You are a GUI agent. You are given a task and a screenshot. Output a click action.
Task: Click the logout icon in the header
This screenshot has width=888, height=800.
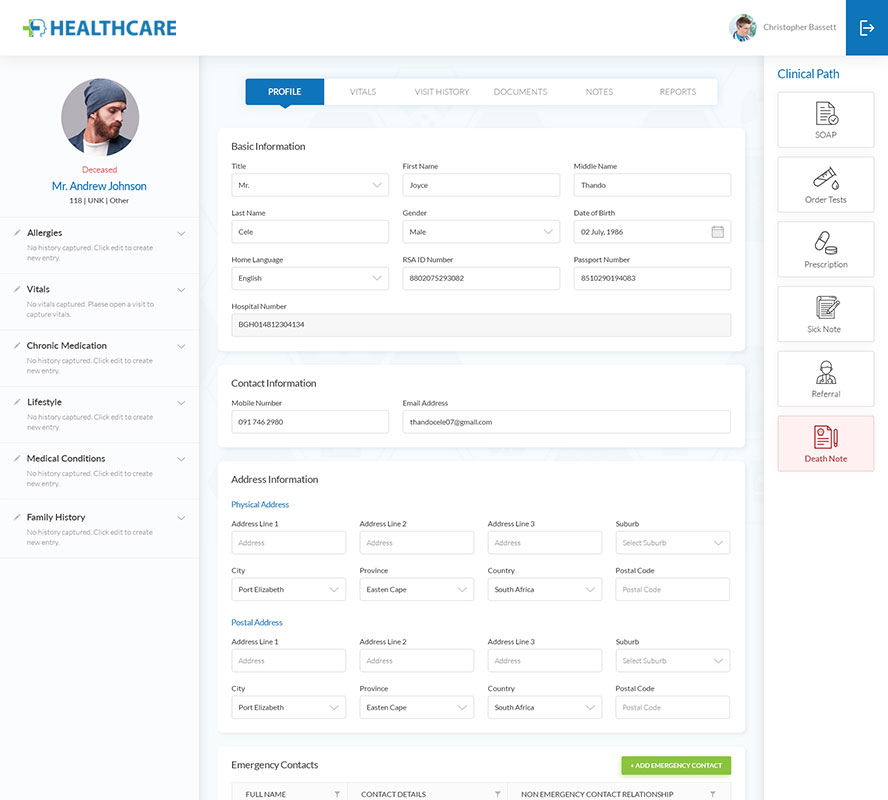tap(866, 28)
